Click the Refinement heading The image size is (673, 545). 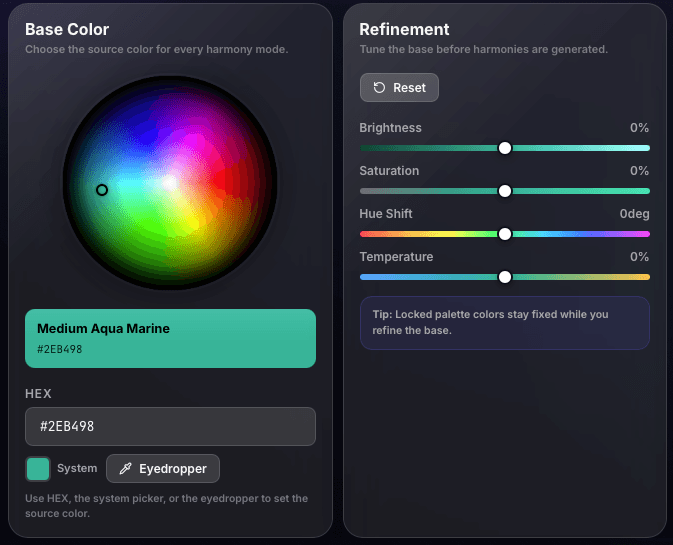tap(404, 30)
